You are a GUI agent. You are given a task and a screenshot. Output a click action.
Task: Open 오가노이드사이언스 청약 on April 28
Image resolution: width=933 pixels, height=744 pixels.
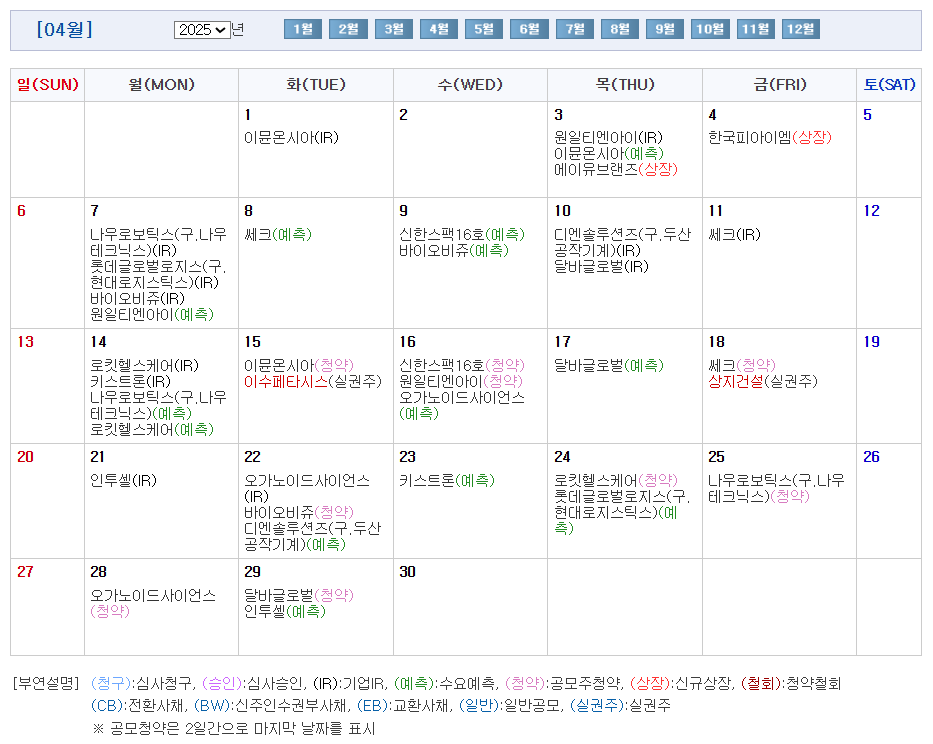(153, 603)
